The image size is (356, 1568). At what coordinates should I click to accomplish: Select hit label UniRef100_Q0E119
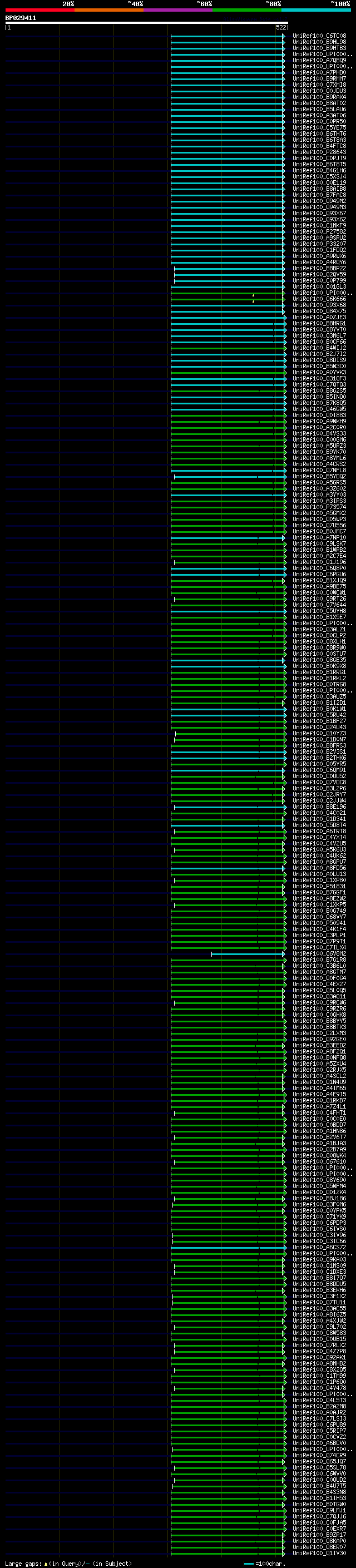point(319,182)
